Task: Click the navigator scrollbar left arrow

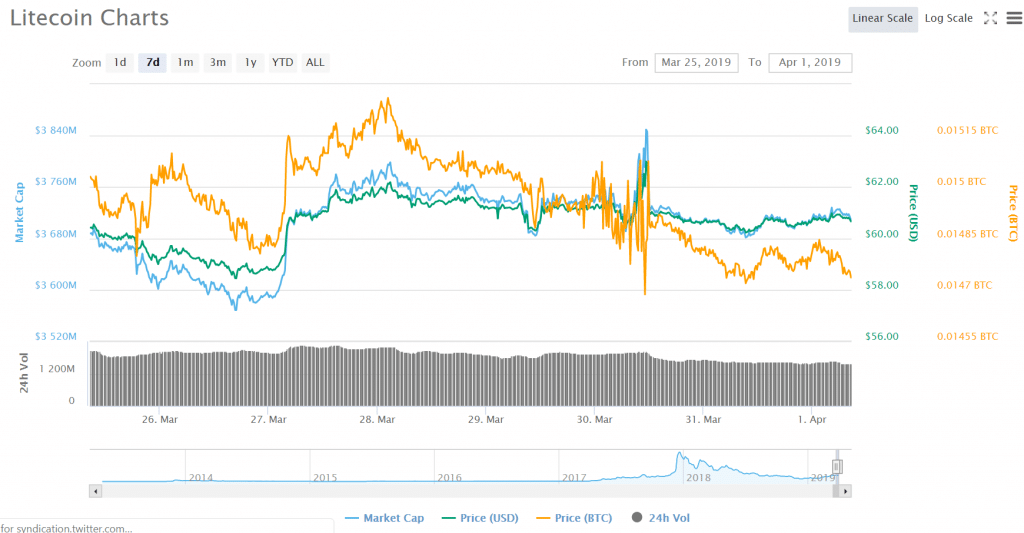Action: (x=96, y=491)
